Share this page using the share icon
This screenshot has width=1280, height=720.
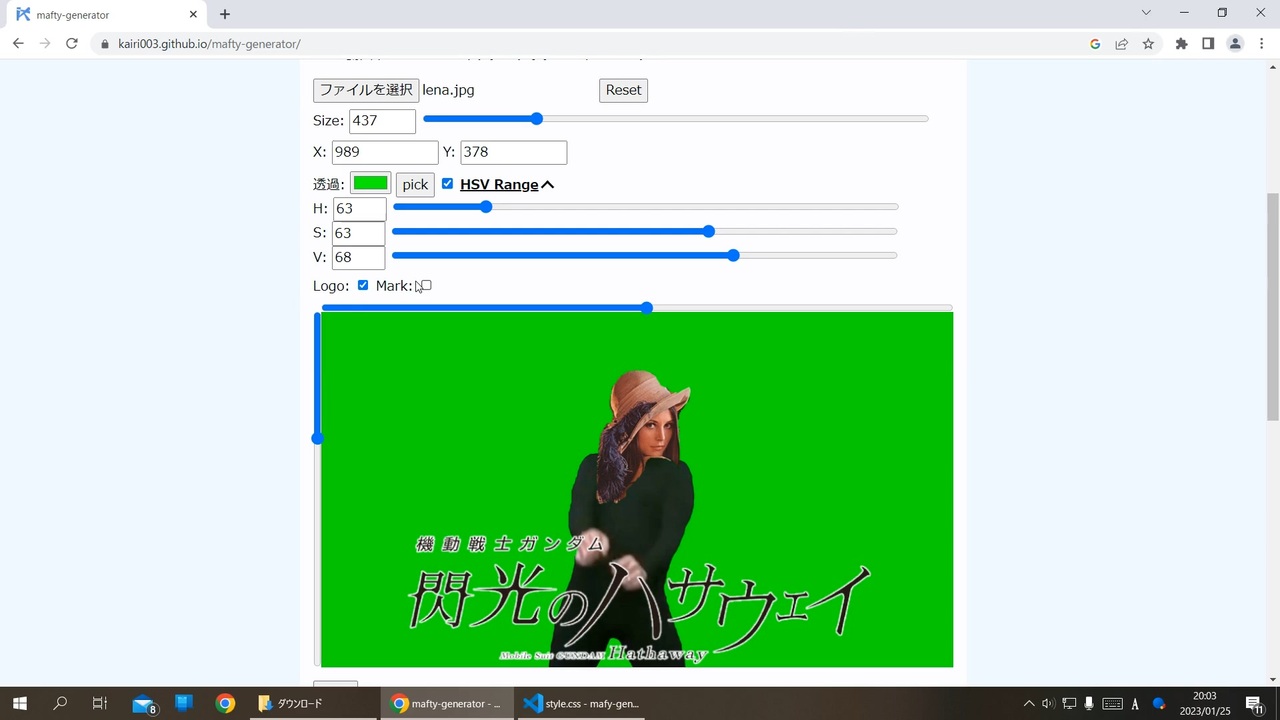click(1122, 44)
